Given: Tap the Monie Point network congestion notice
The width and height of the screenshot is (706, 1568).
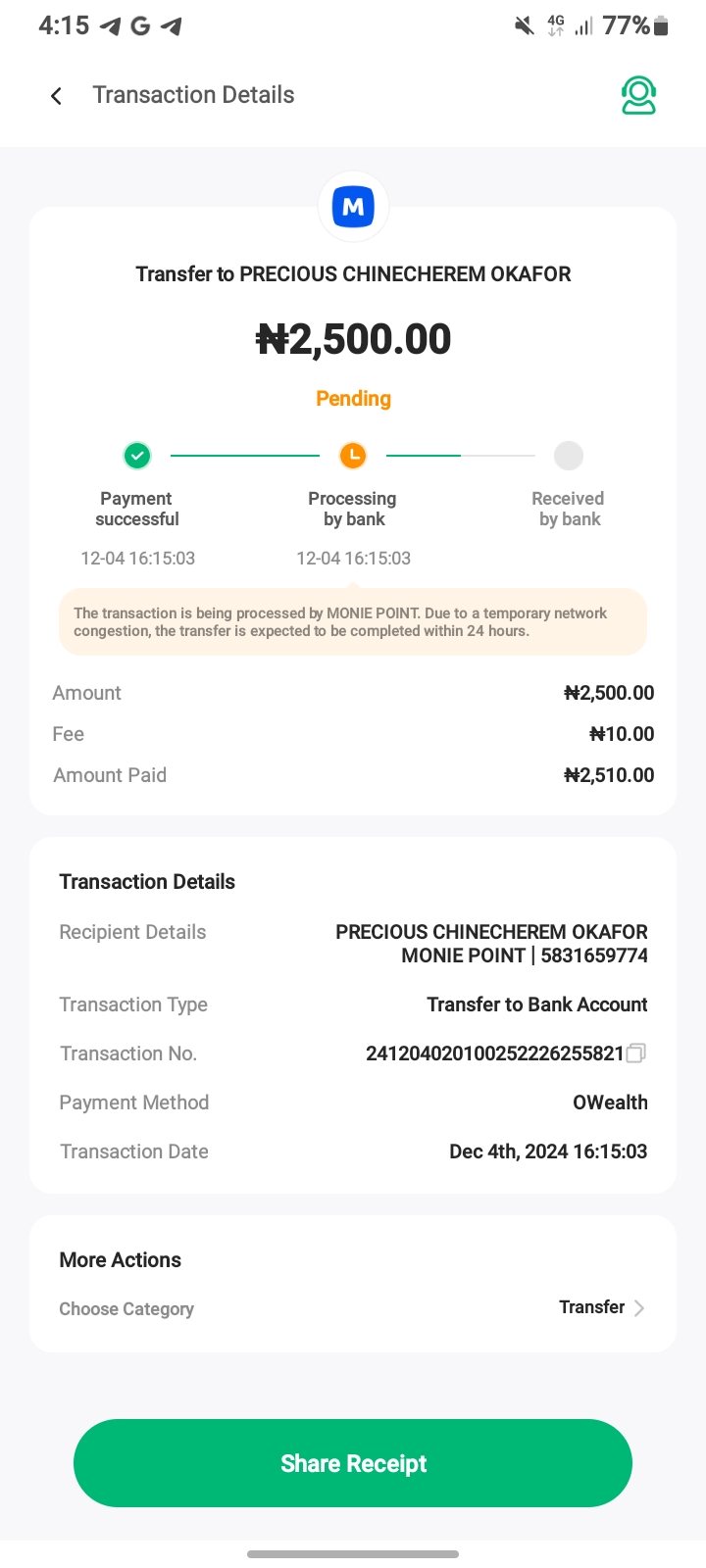Looking at the screenshot, I should point(353,622).
